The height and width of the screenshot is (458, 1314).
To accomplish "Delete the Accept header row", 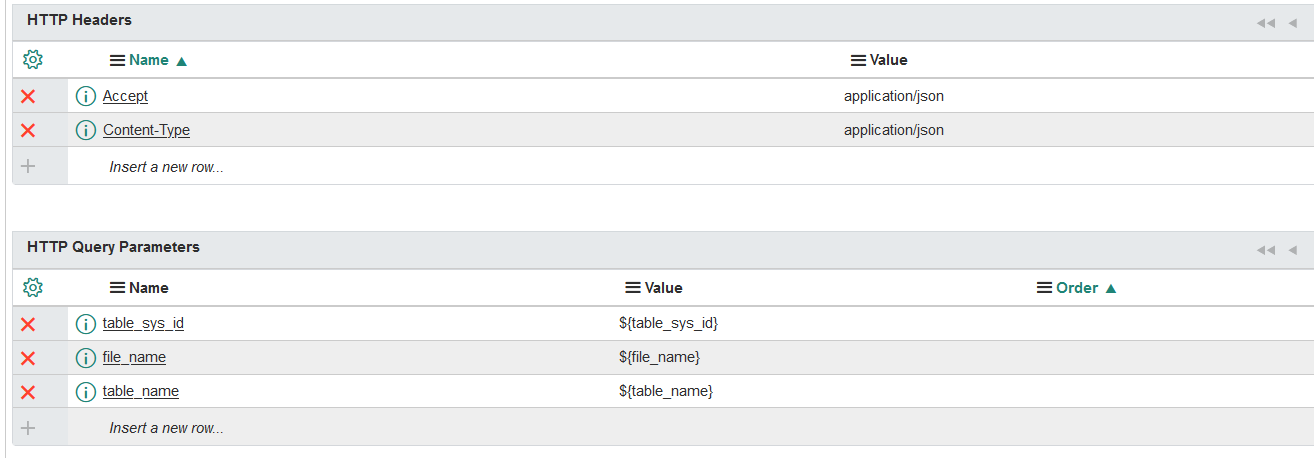I will pos(28,96).
